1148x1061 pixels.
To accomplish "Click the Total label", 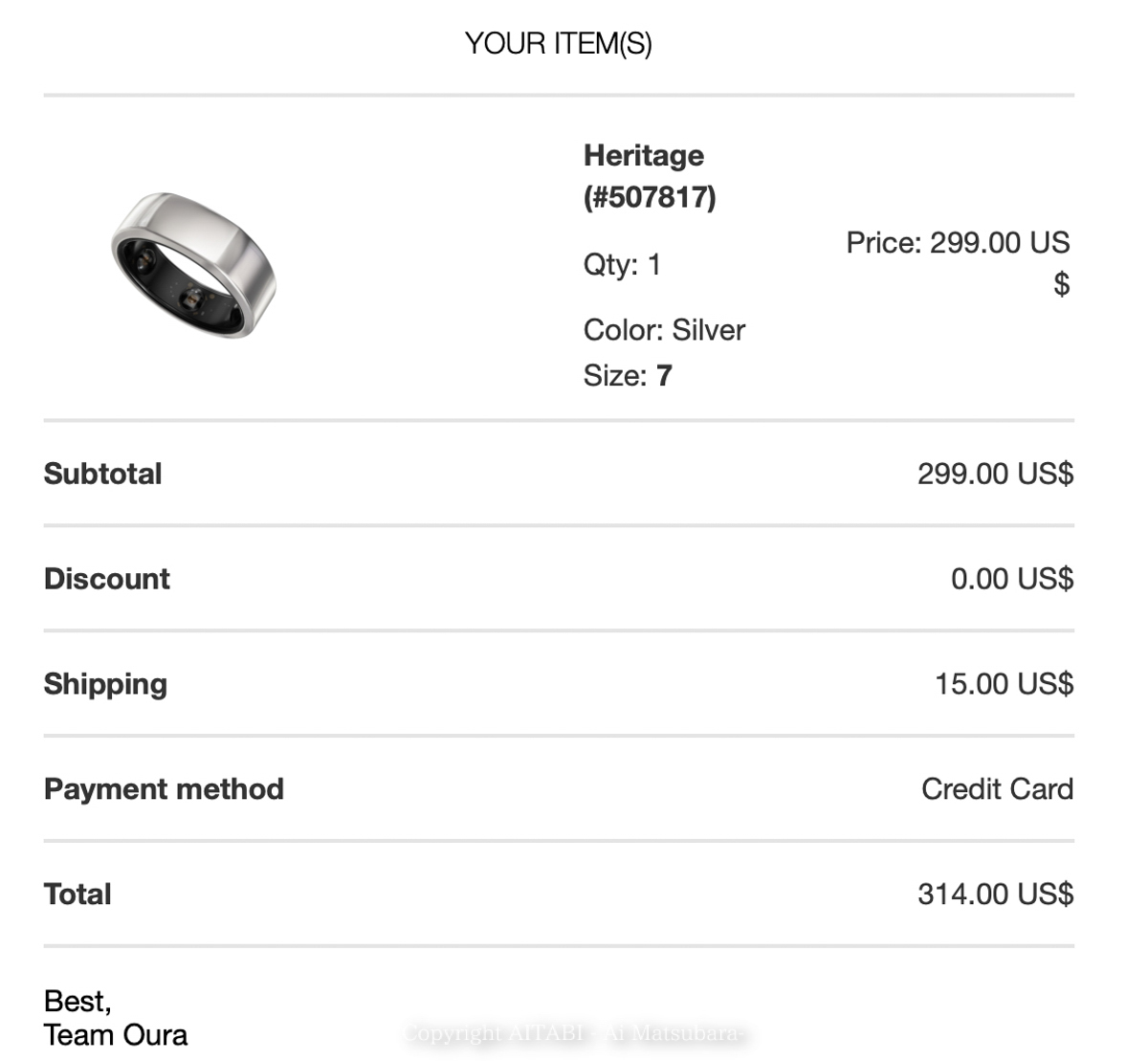I will coord(77,895).
